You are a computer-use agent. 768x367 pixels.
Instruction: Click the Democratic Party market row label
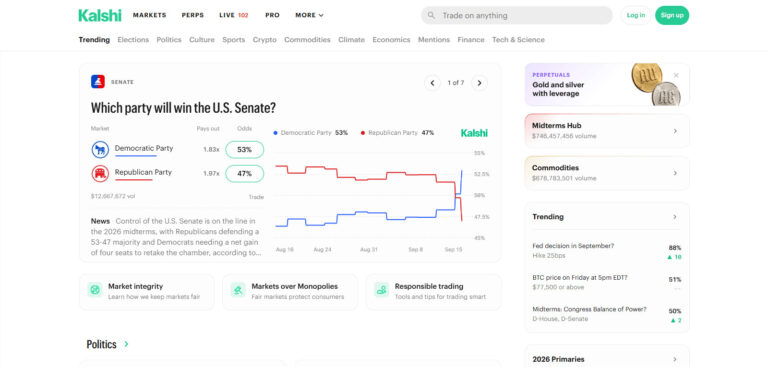point(144,148)
